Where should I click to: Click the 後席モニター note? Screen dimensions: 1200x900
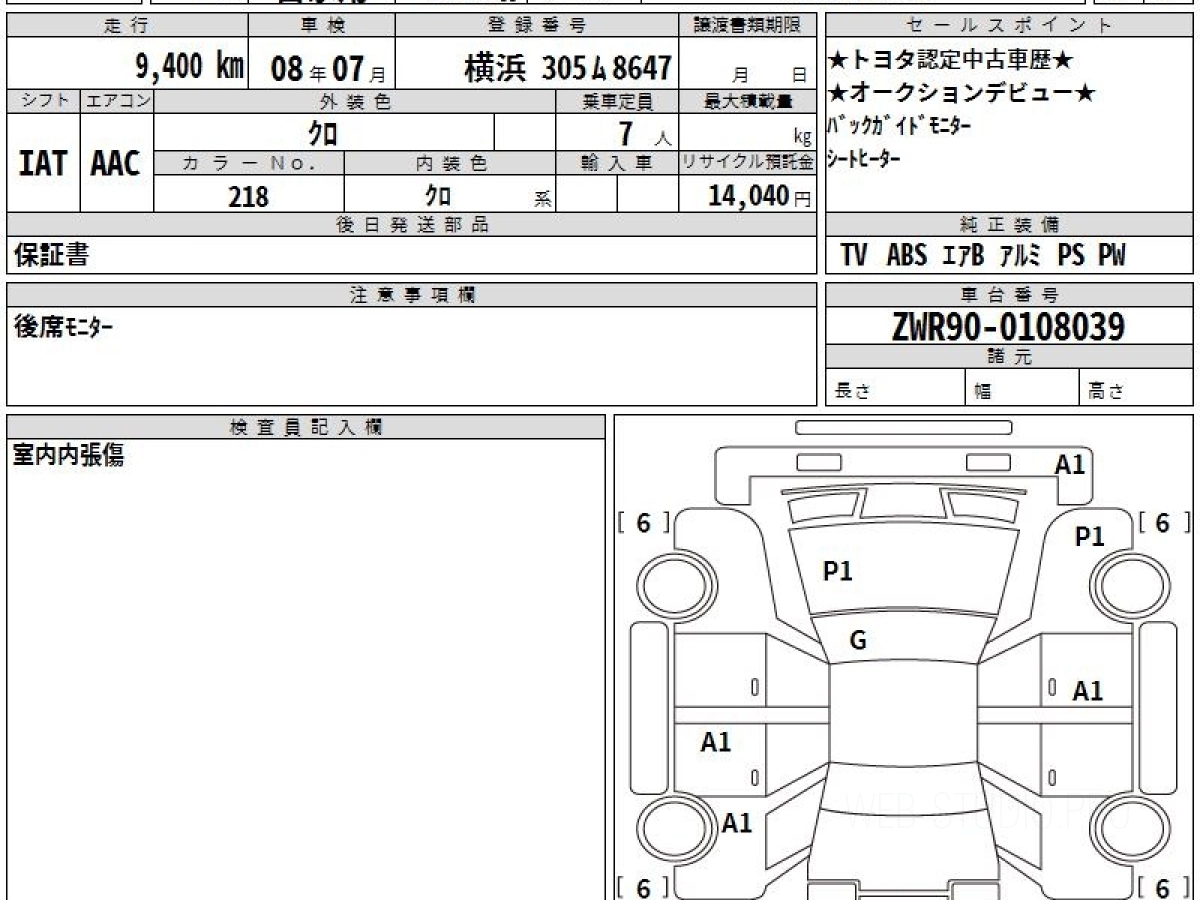63,326
